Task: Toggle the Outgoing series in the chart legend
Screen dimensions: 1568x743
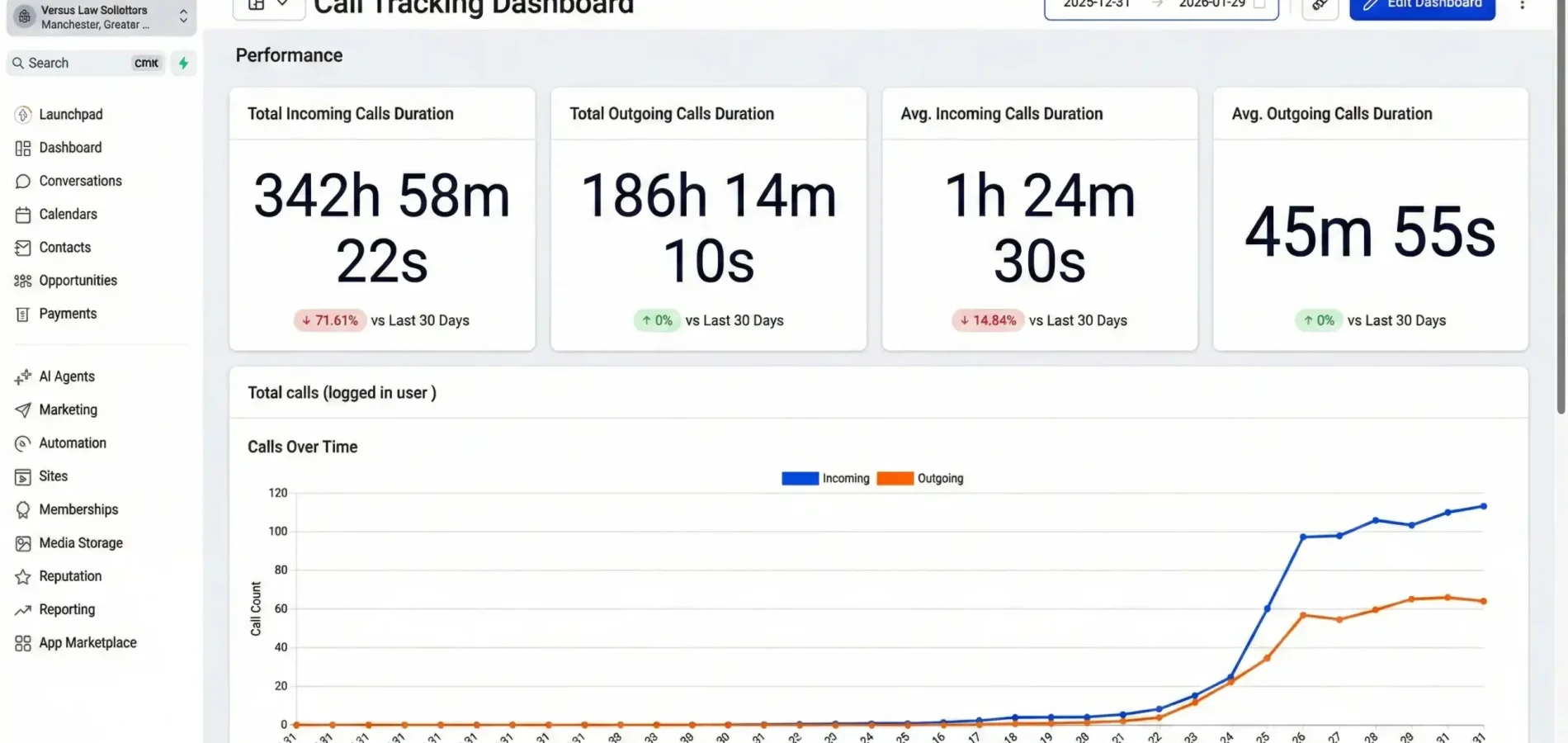Action: 941,478
